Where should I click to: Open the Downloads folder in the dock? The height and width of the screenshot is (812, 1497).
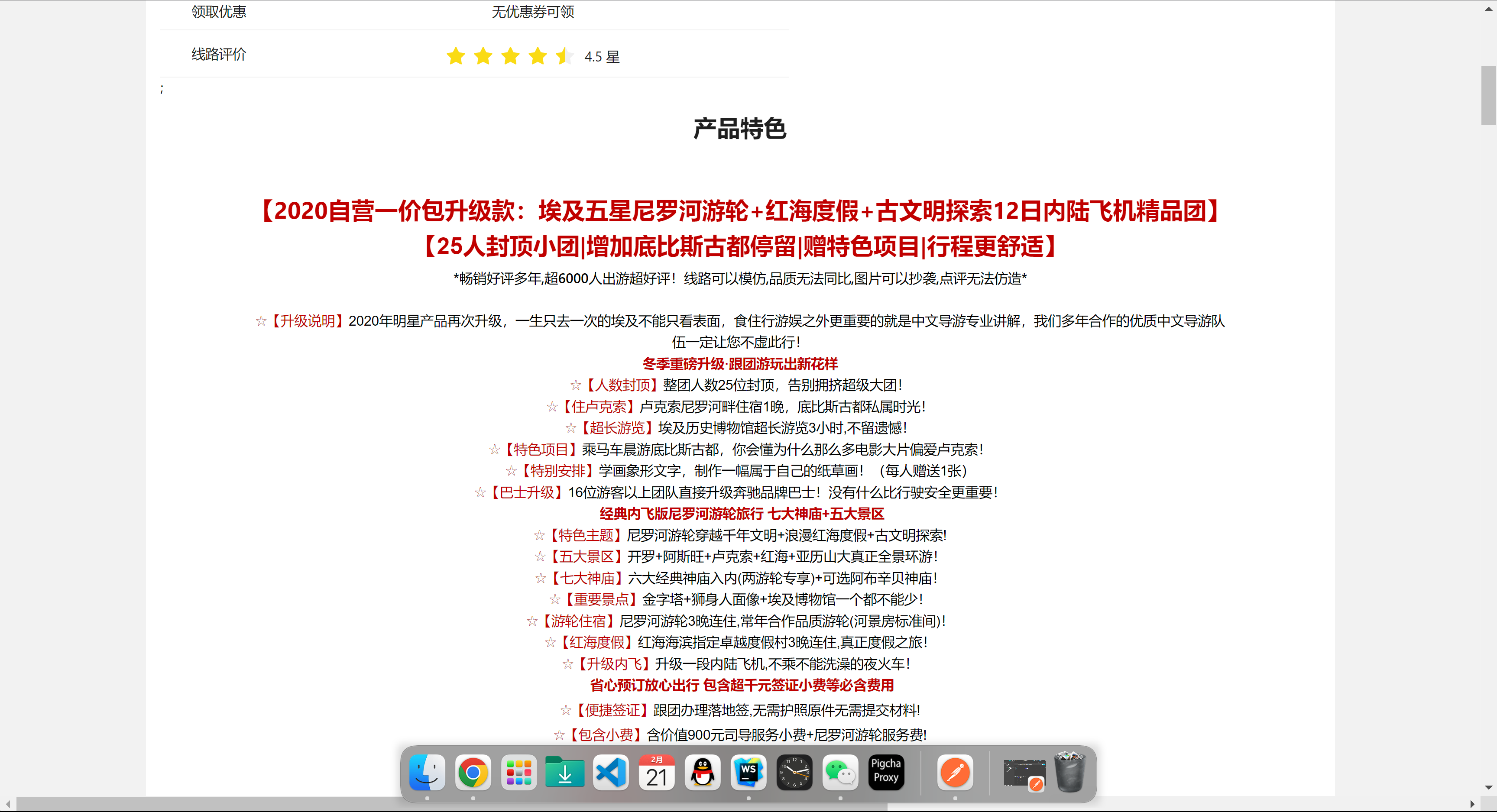[564, 773]
